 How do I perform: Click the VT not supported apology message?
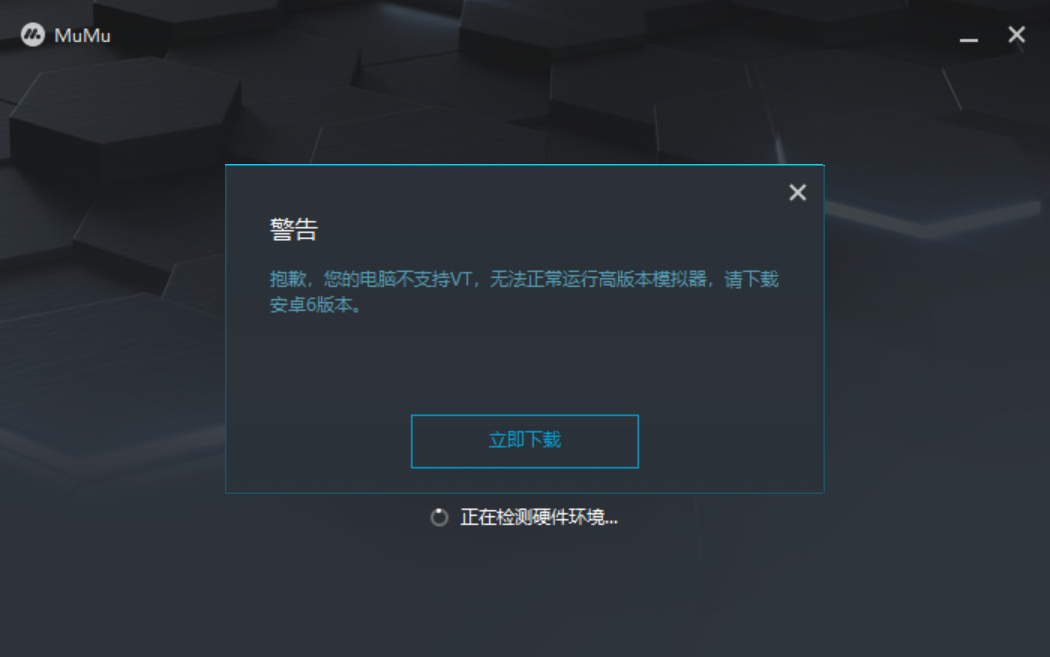coord(524,291)
